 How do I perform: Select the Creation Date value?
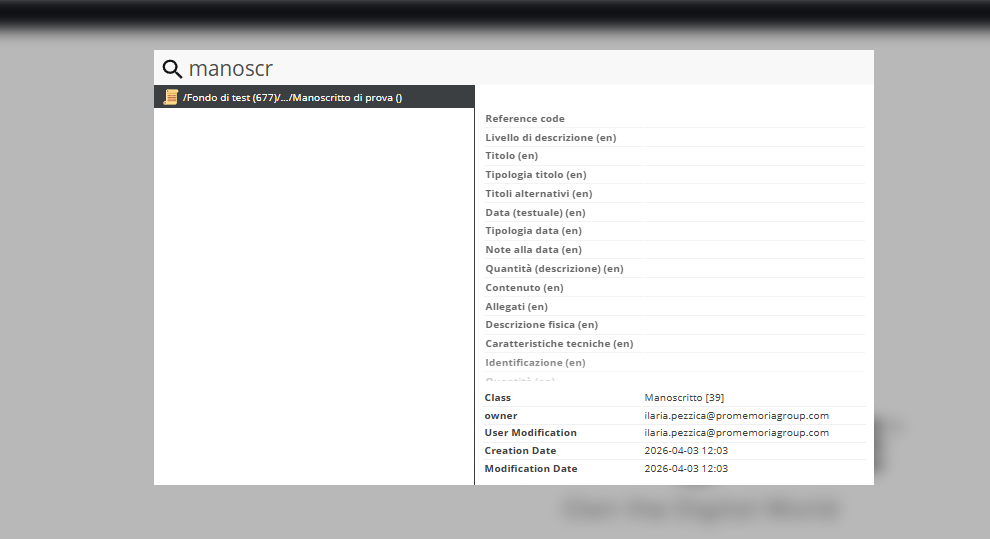click(686, 451)
